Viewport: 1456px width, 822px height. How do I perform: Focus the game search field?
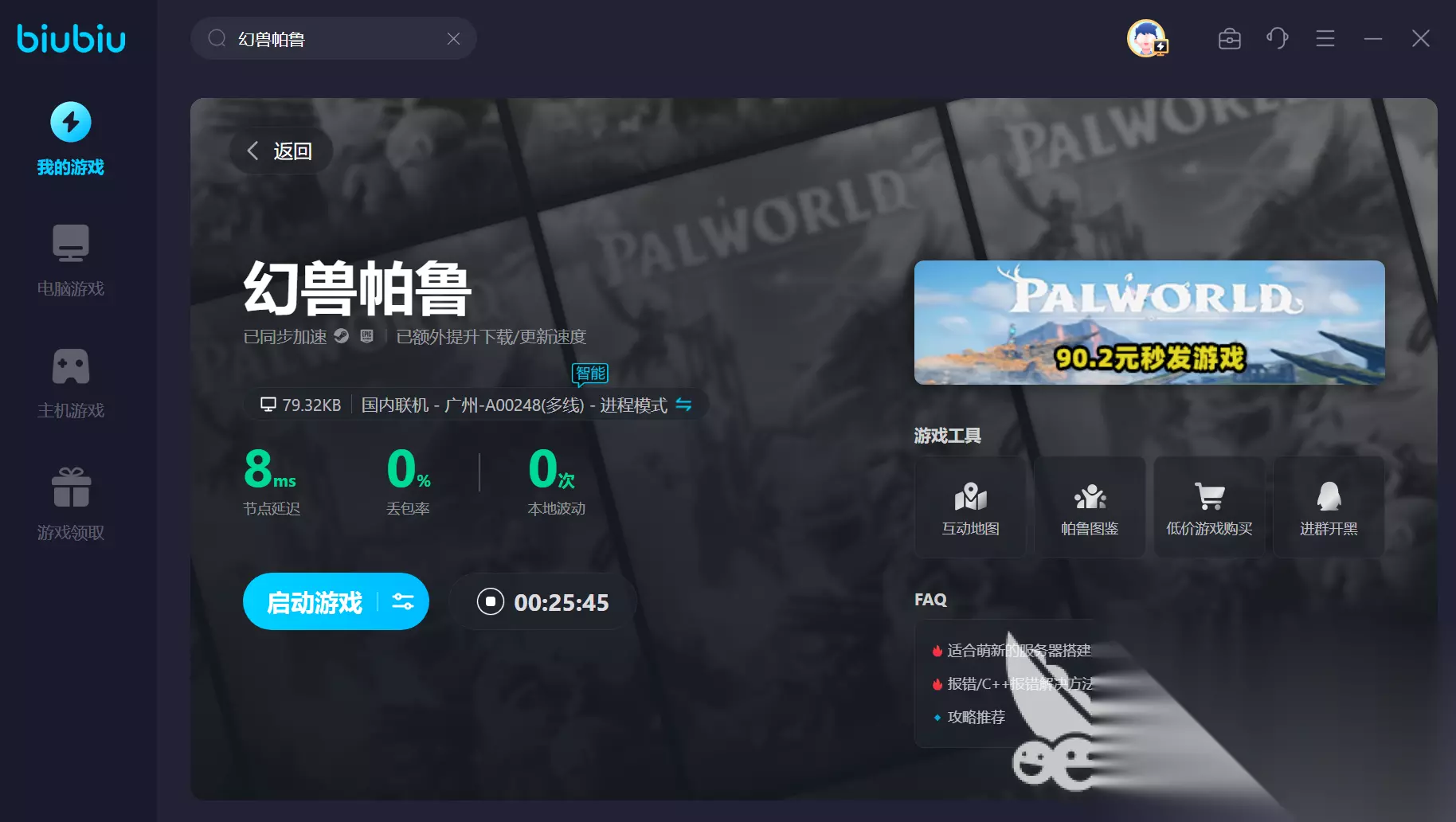(x=335, y=39)
